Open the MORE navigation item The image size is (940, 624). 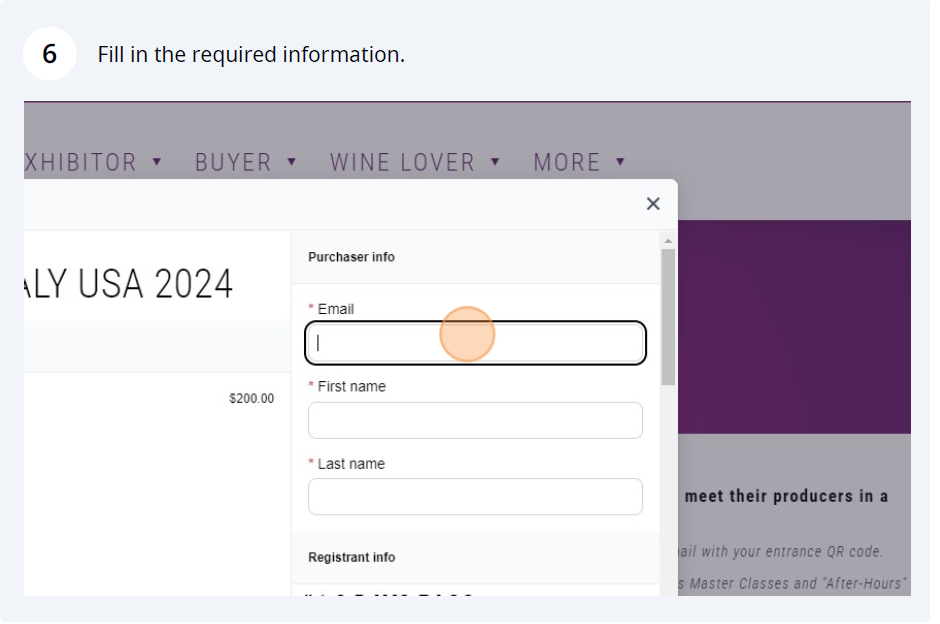[566, 162]
